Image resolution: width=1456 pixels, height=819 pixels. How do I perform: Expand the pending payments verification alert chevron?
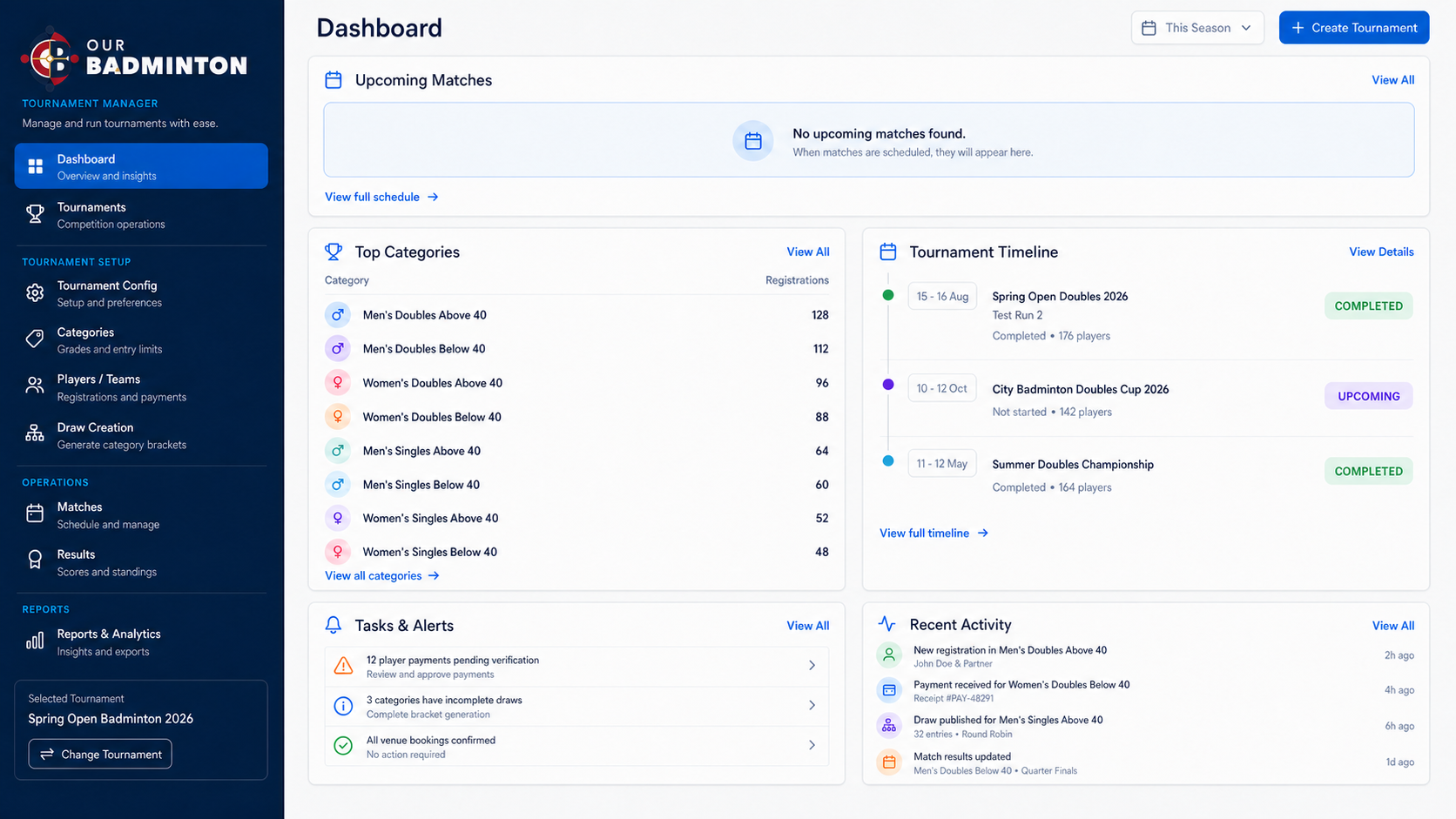click(x=812, y=666)
